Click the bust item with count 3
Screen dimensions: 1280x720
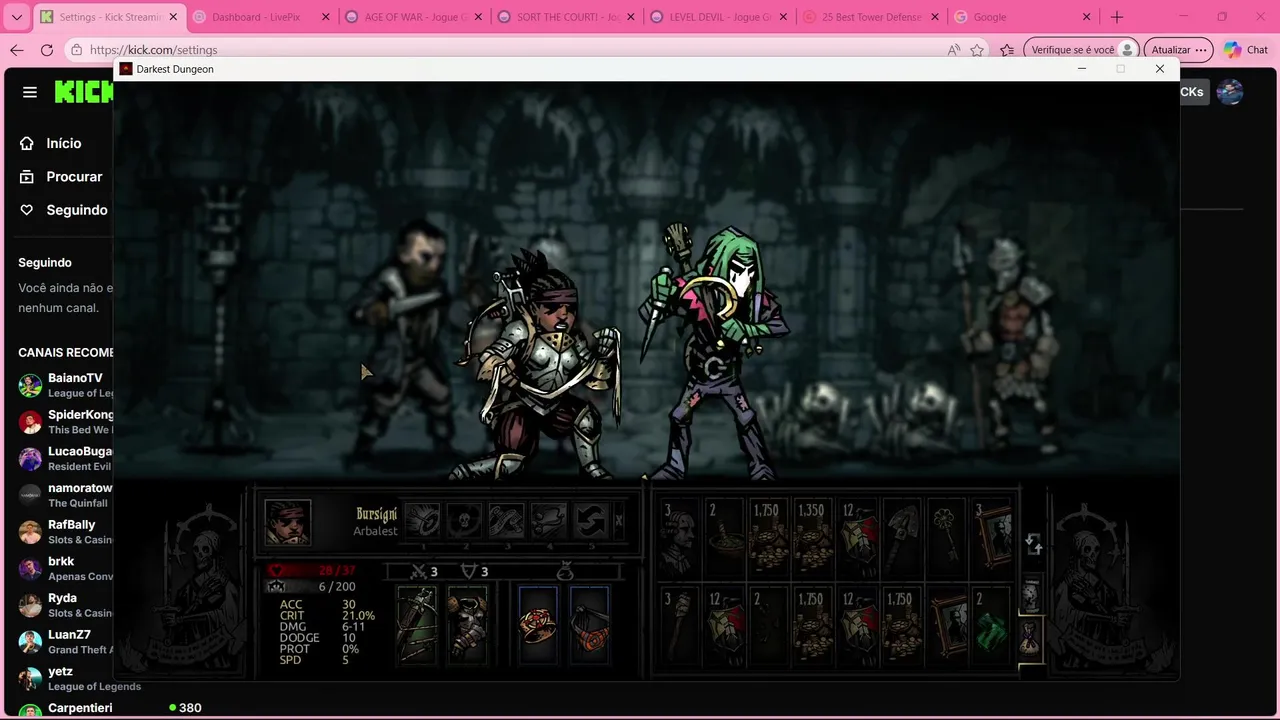pyautogui.click(x=680, y=539)
